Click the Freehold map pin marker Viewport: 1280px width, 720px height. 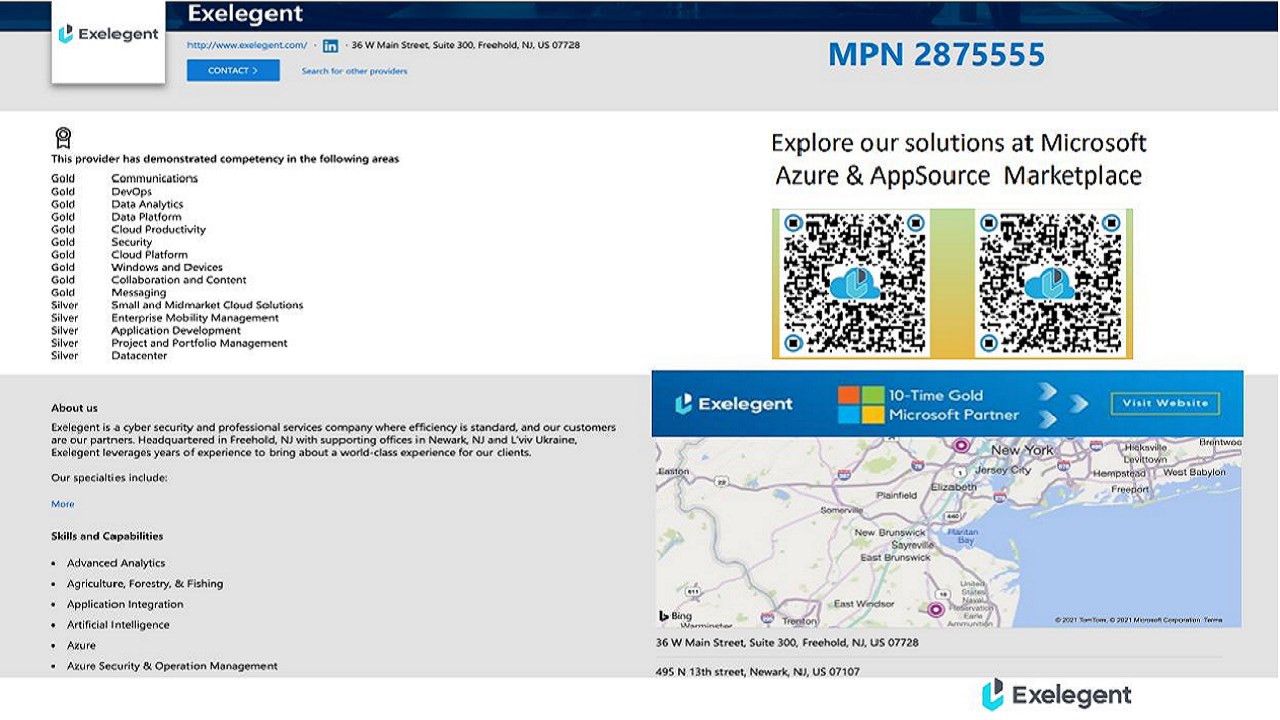[x=937, y=609]
